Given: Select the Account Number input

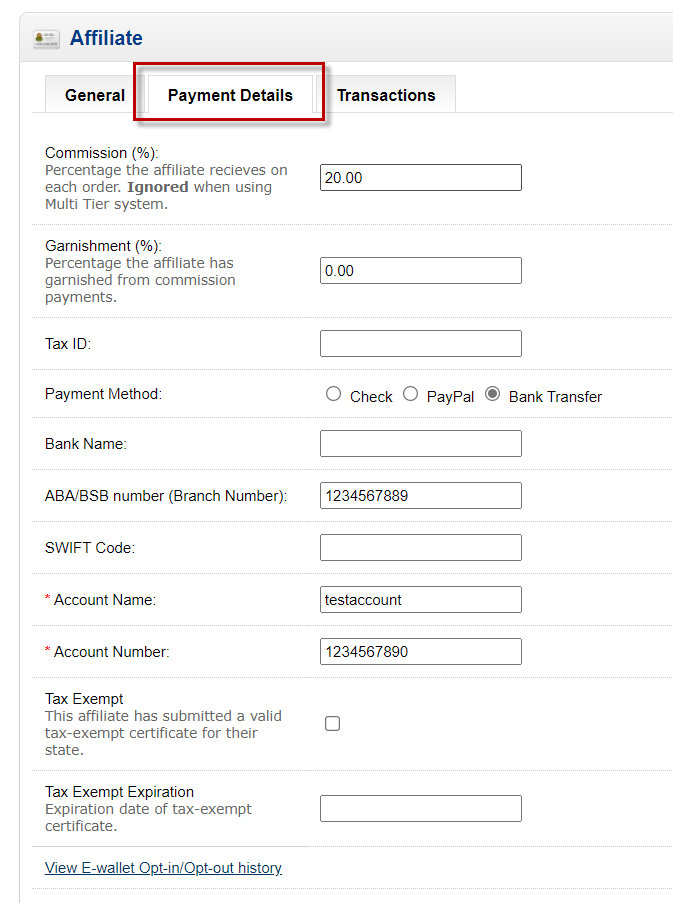Looking at the screenshot, I should tap(421, 651).
